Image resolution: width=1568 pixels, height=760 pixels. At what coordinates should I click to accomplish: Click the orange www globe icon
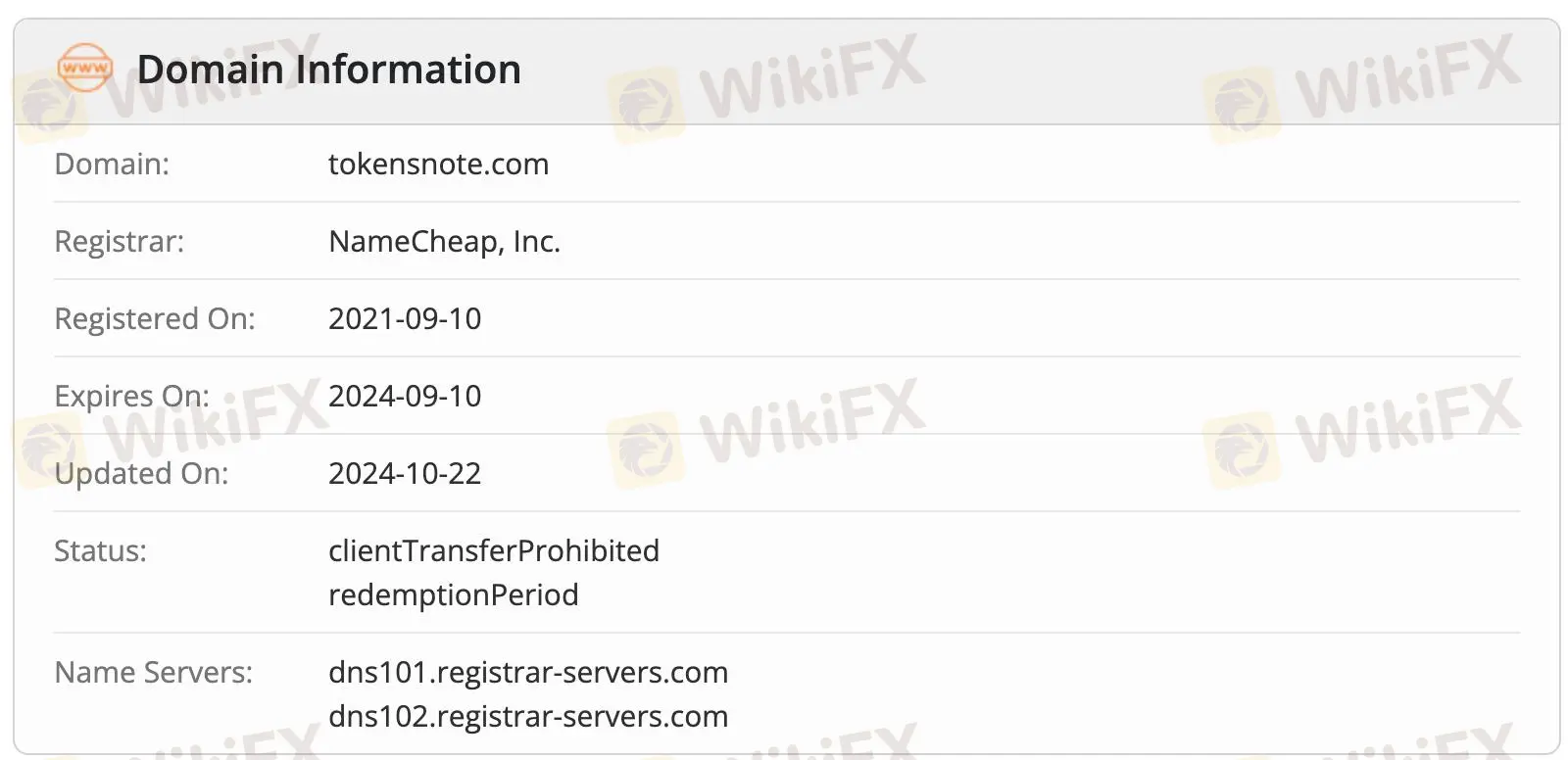coord(85,69)
